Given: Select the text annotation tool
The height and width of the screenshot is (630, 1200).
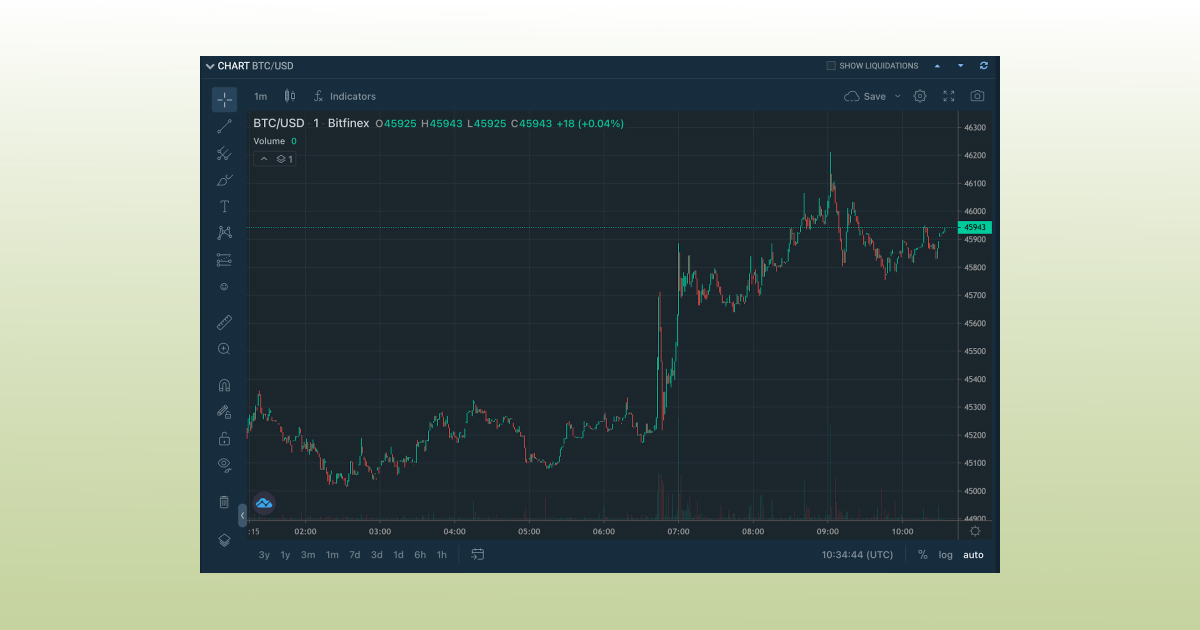Looking at the screenshot, I should coord(224,206).
